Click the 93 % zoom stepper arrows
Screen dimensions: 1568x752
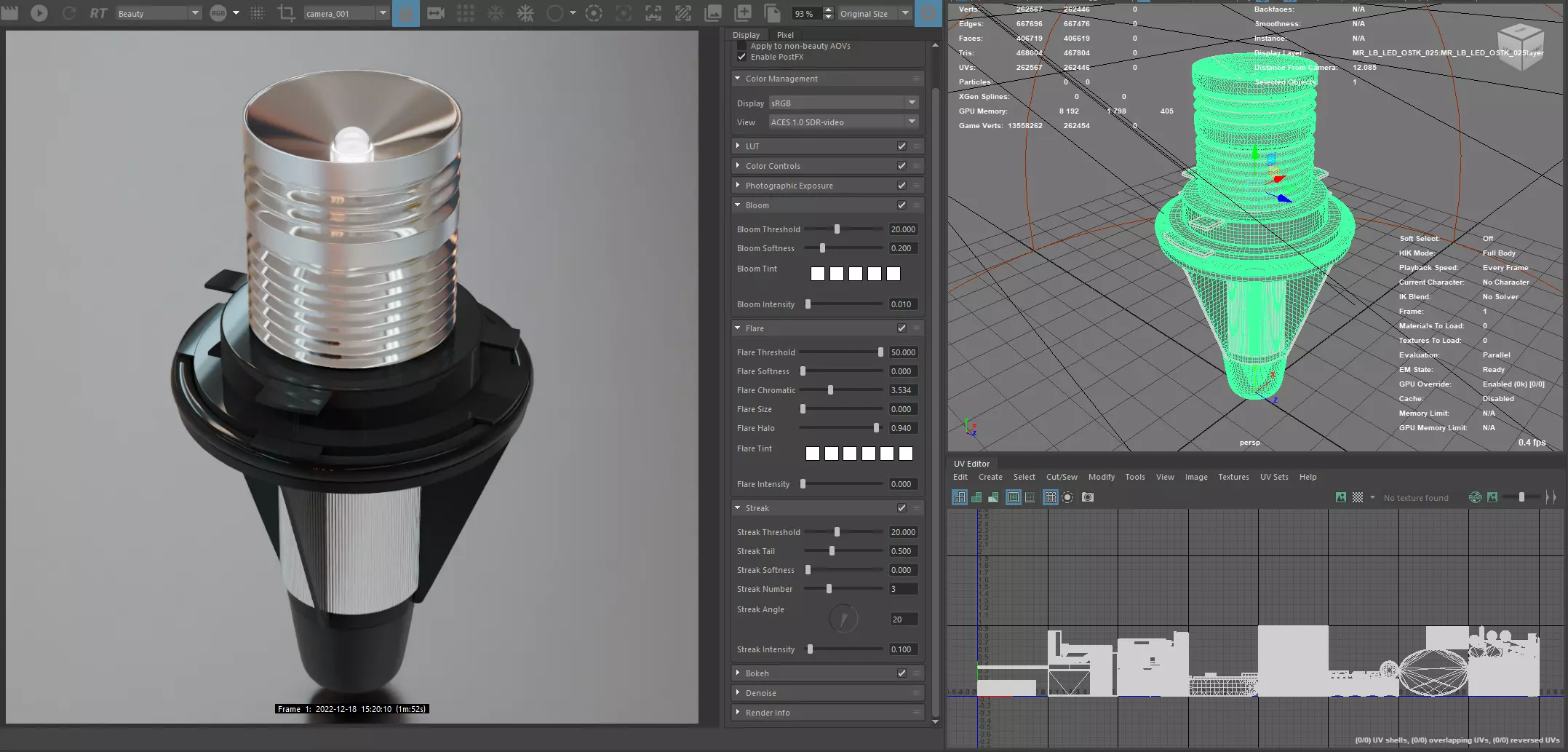[x=828, y=13]
